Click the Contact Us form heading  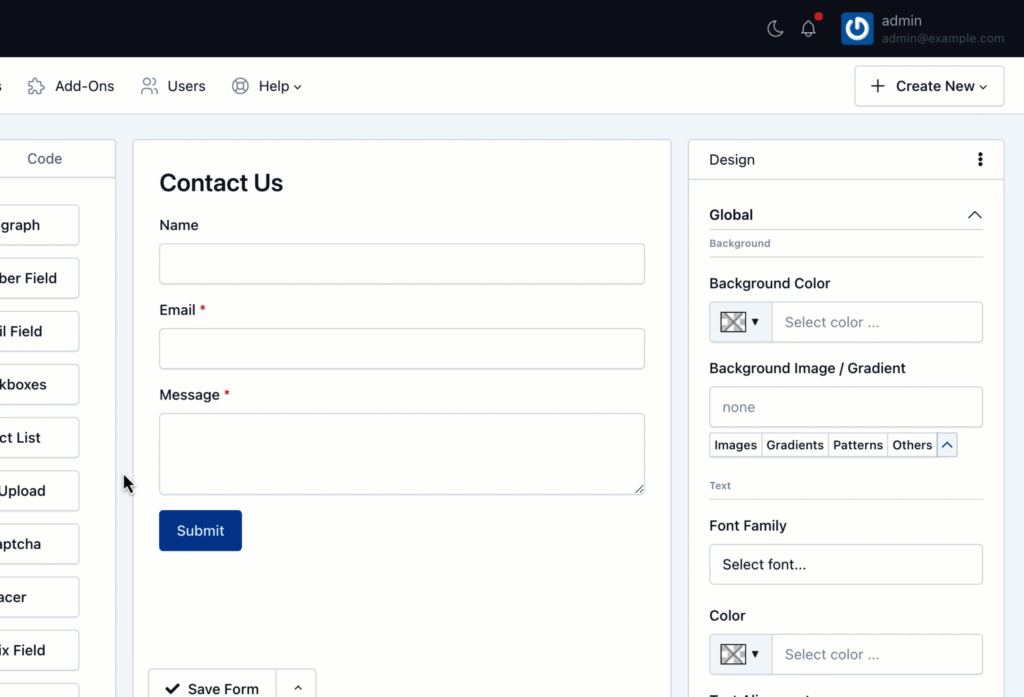(221, 183)
